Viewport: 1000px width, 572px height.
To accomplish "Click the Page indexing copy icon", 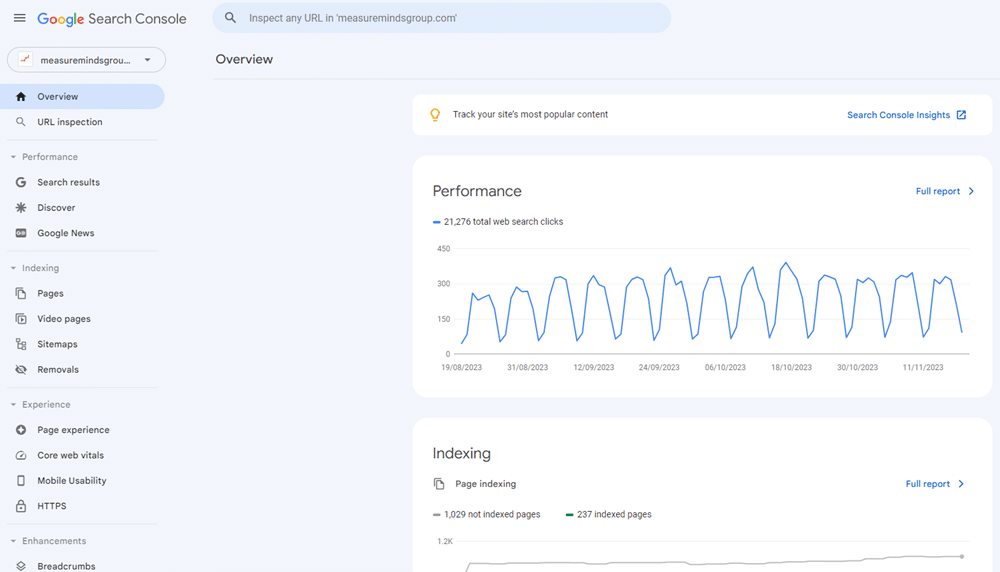I will tap(439, 484).
